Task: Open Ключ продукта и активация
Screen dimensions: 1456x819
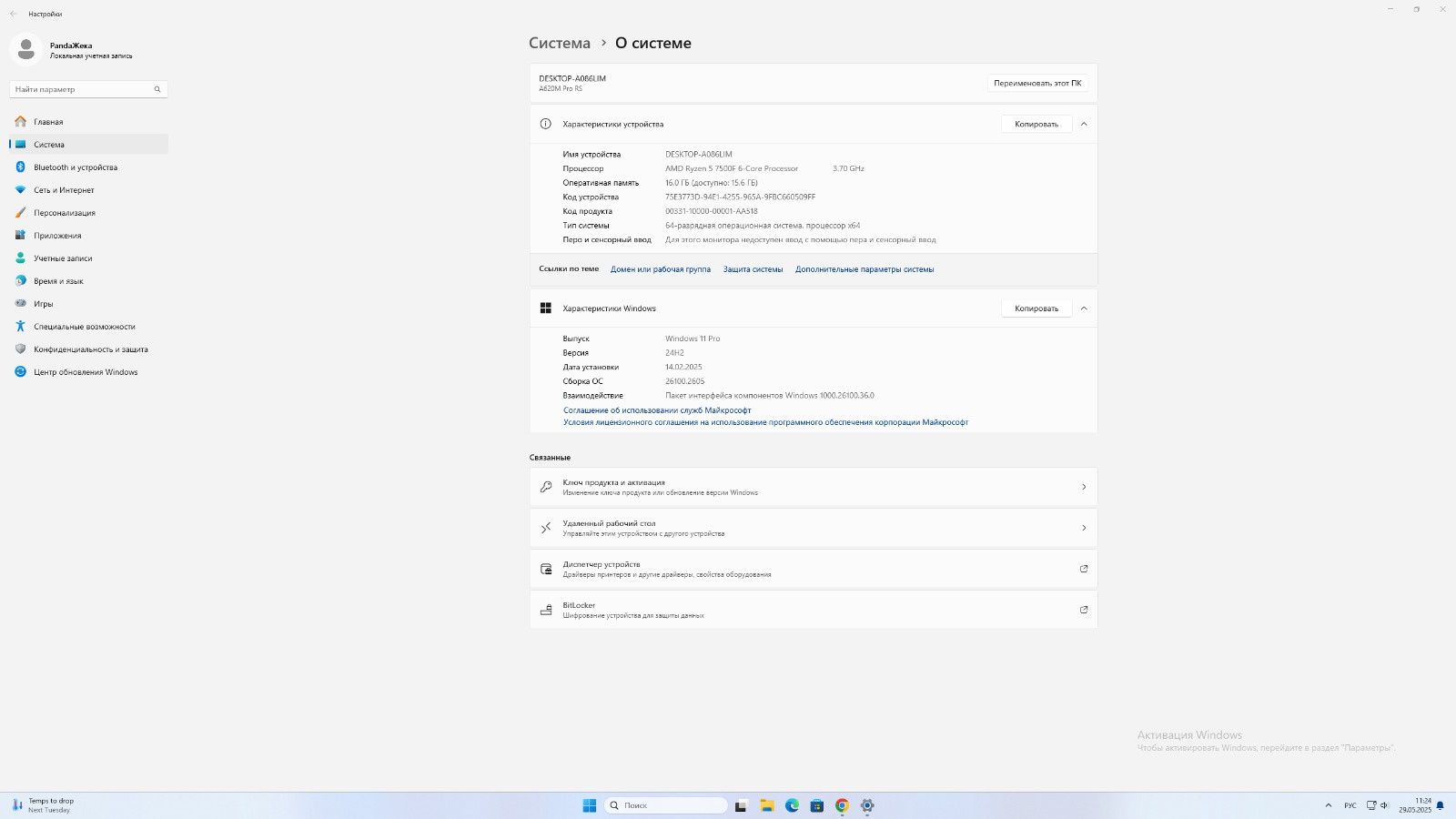Action: pyautogui.click(x=814, y=487)
